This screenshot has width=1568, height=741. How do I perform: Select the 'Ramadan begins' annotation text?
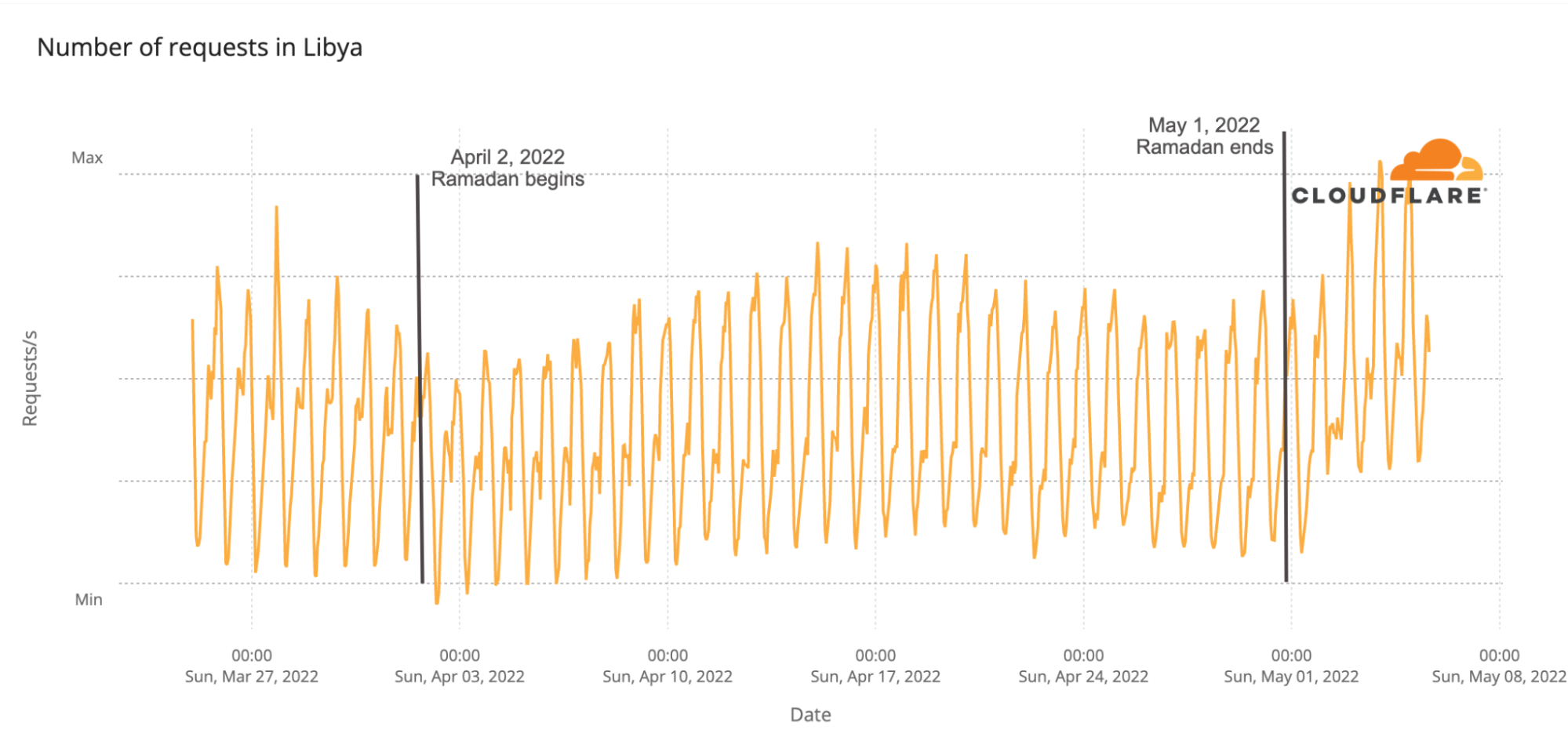pyautogui.click(x=508, y=180)
